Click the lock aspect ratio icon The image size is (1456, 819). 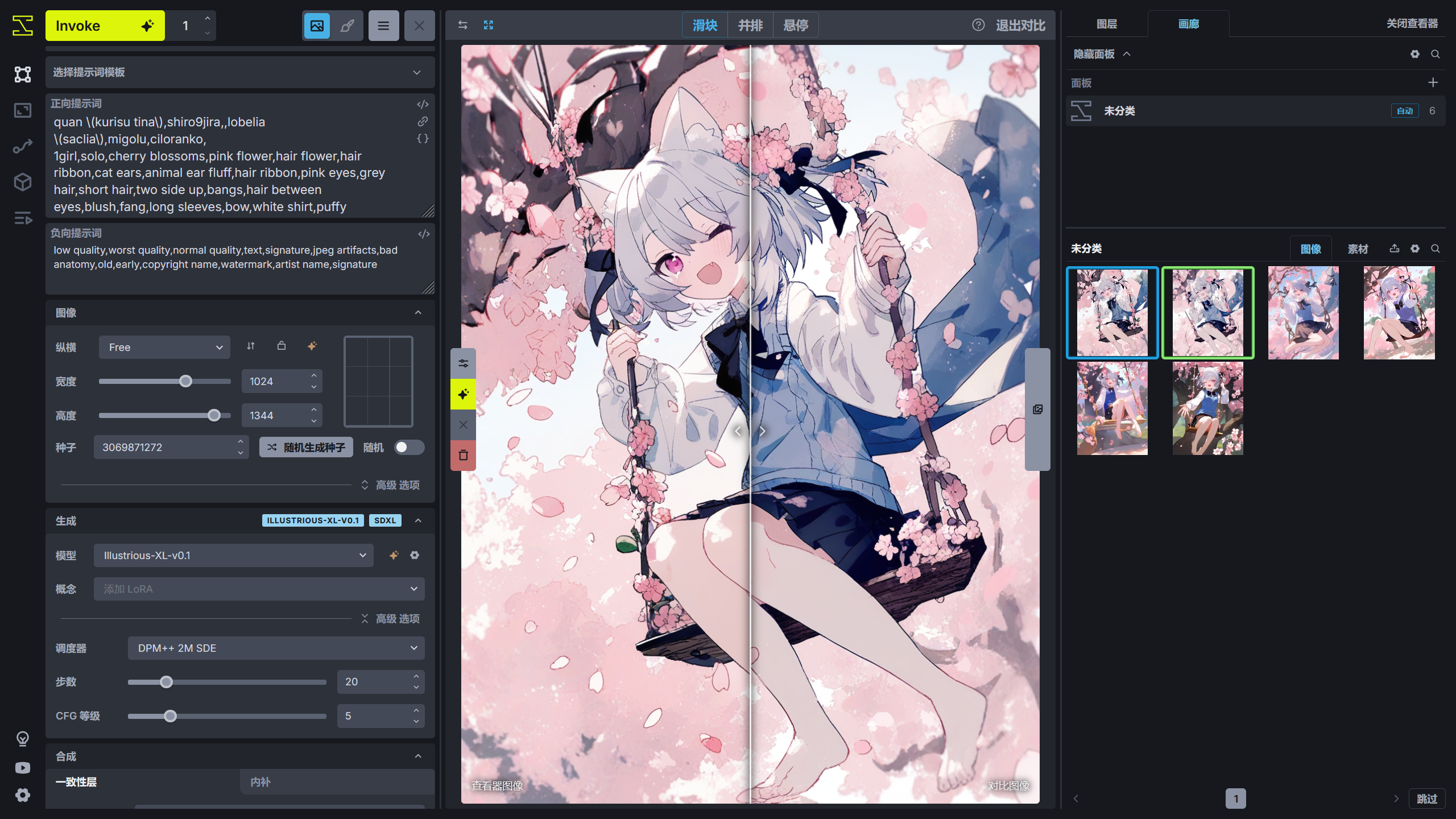(281, 346)
